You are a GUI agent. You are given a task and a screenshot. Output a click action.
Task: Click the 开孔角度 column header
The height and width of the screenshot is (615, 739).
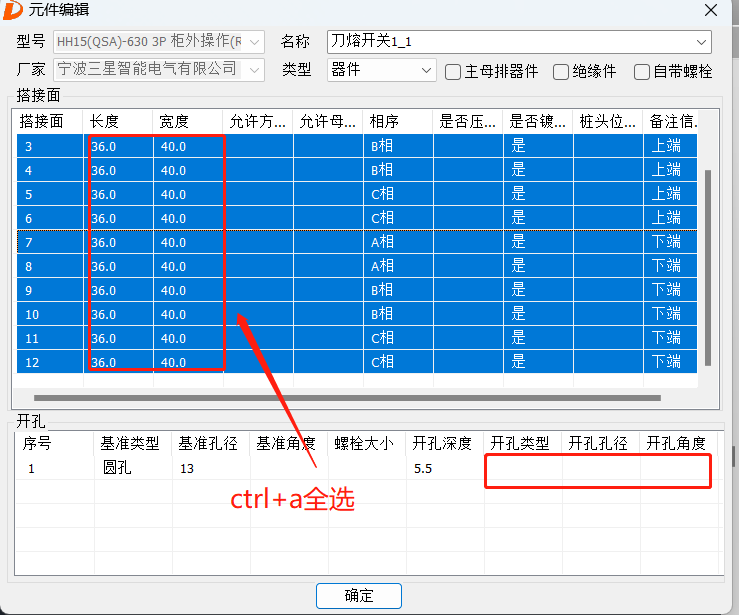click(678, 443)
